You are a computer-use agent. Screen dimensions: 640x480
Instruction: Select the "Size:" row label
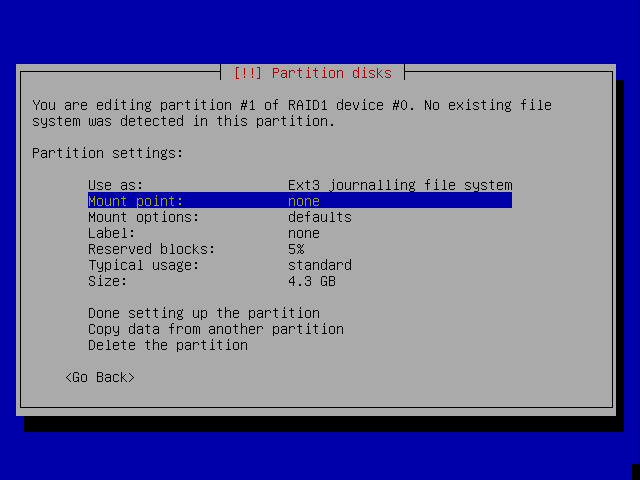click(108, 281)
